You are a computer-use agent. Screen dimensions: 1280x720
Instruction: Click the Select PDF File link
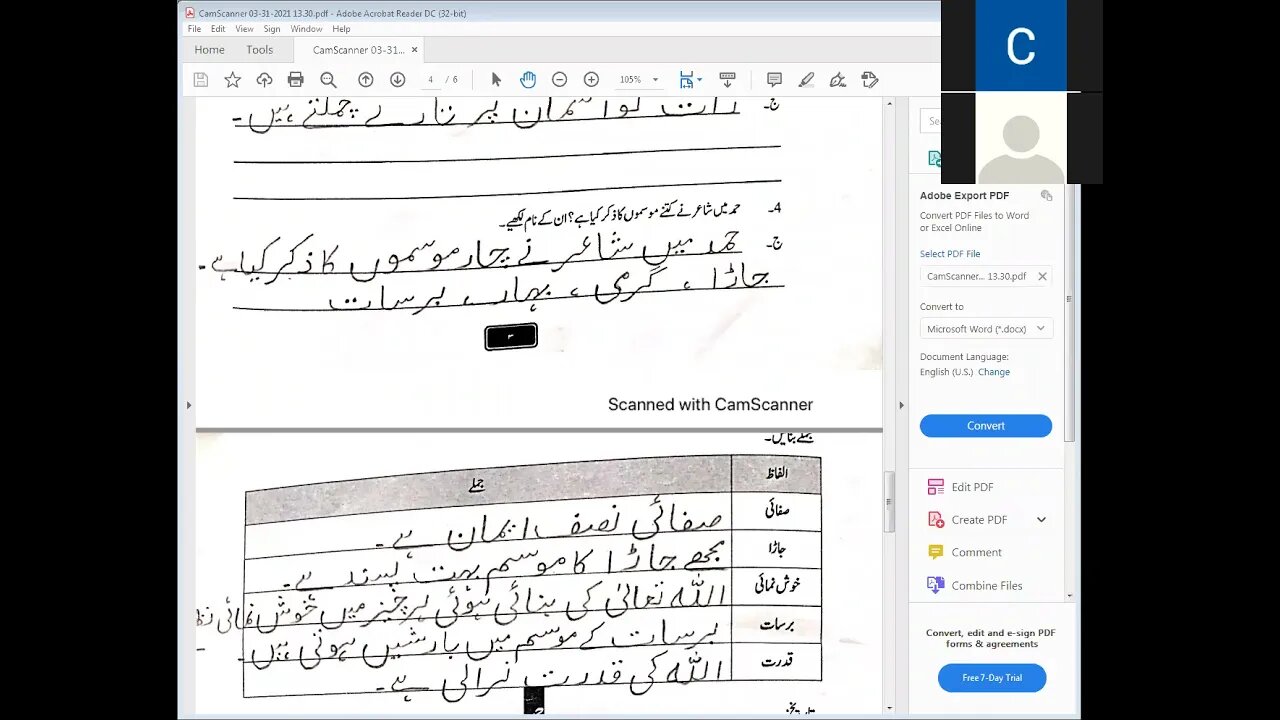click(950, 254)
